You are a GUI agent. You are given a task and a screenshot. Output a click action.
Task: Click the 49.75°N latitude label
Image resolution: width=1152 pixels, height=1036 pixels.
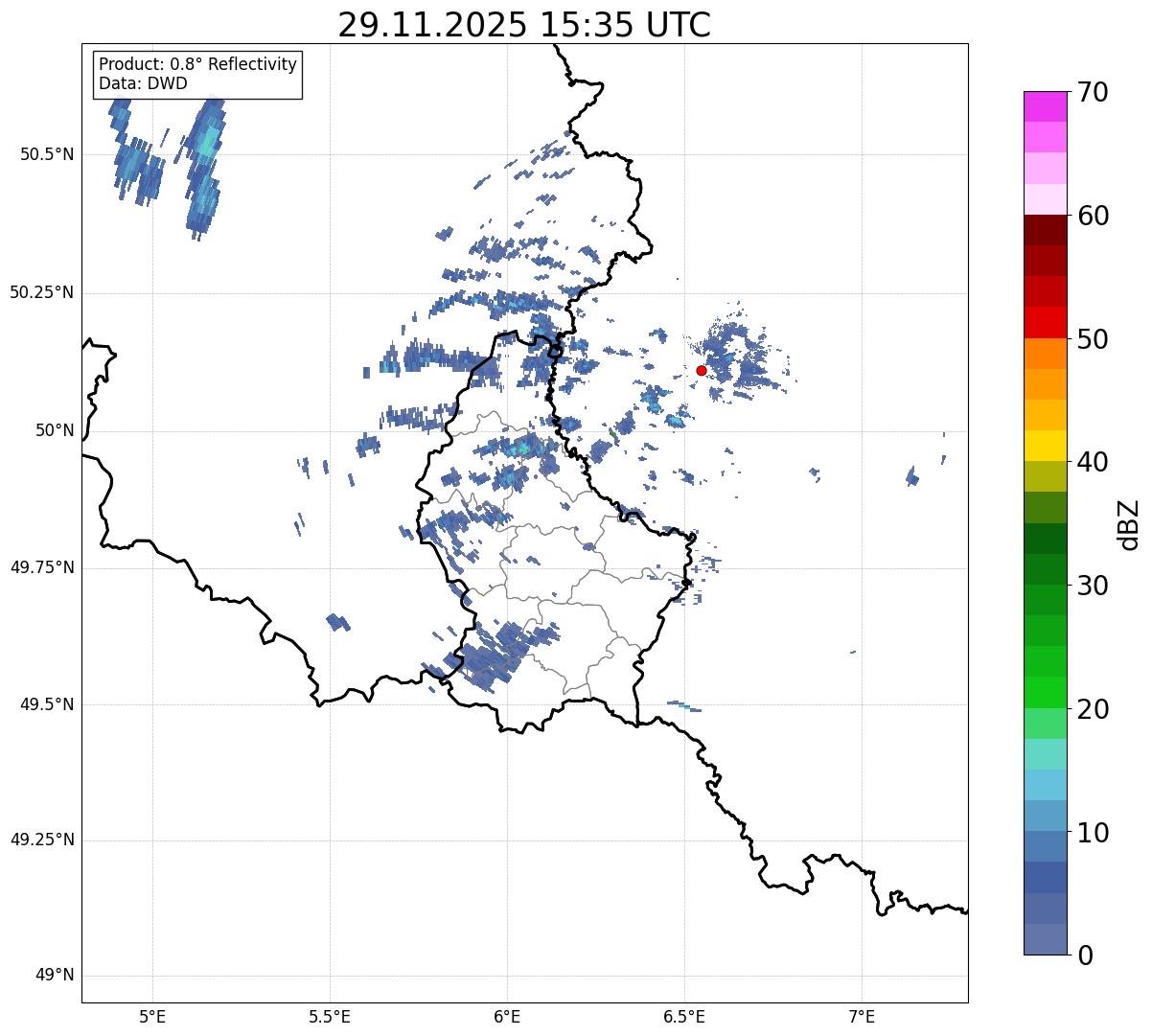pos(42,567)
